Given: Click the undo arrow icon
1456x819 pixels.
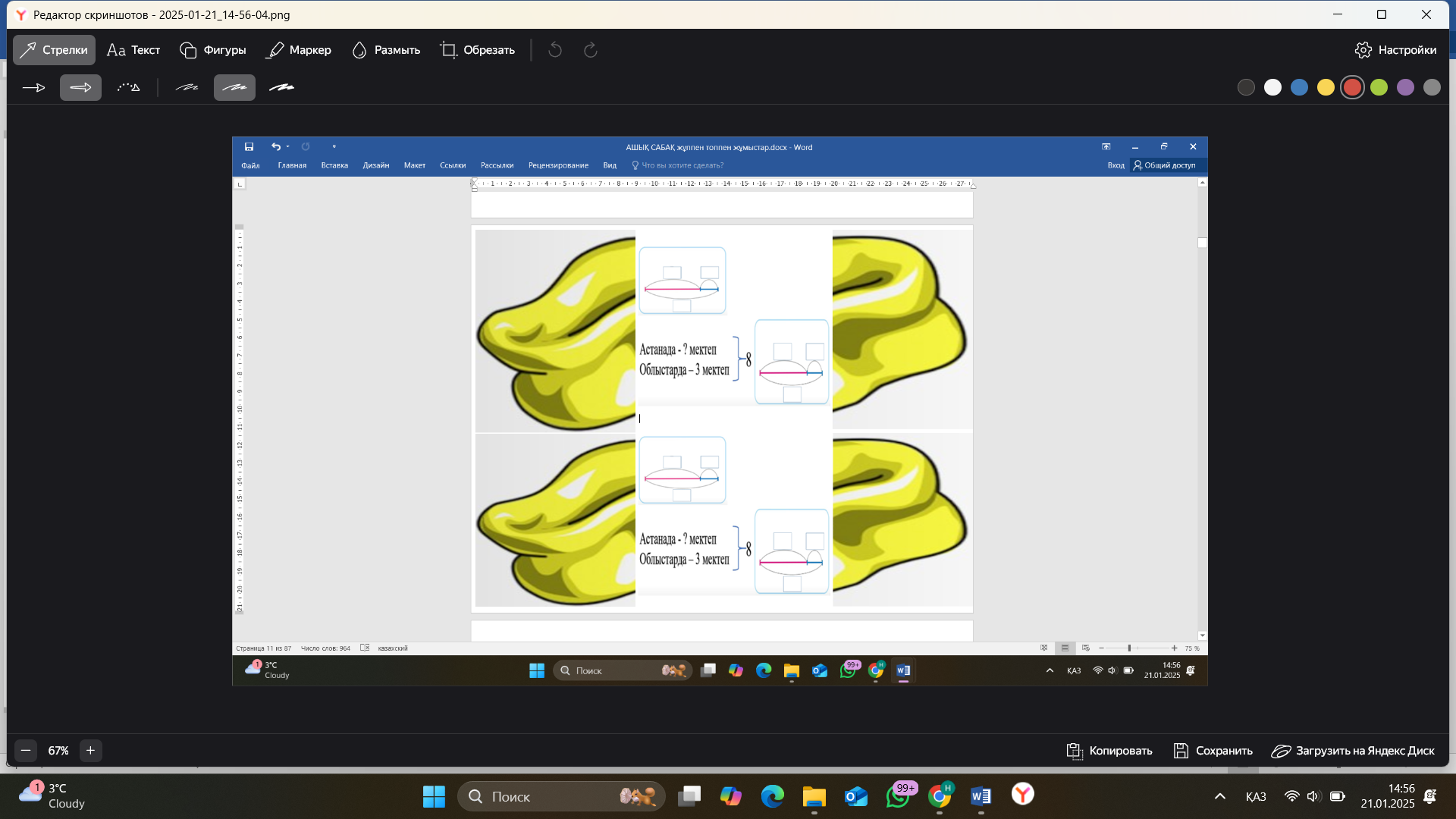Looking at the screenshot, I should click(x=555, y=50).
